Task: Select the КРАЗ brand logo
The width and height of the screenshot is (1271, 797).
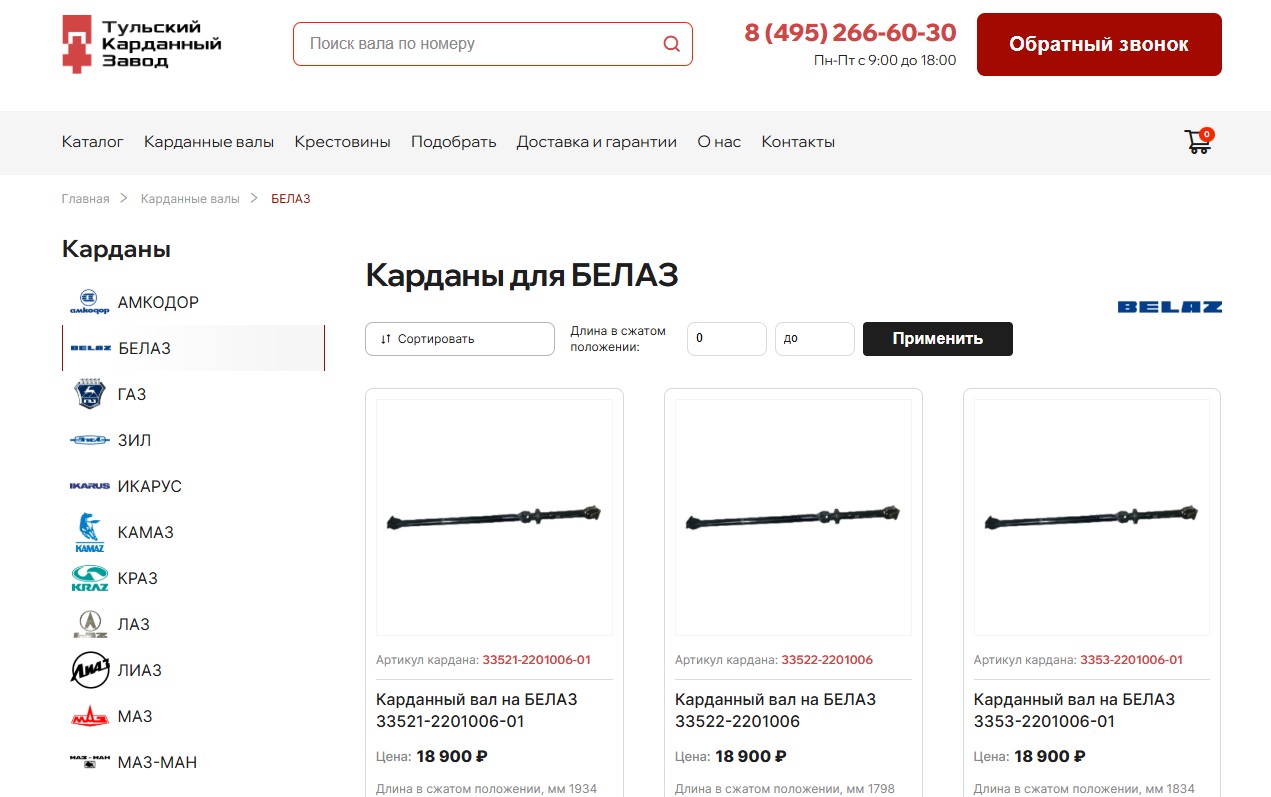Action: [89, 578]
